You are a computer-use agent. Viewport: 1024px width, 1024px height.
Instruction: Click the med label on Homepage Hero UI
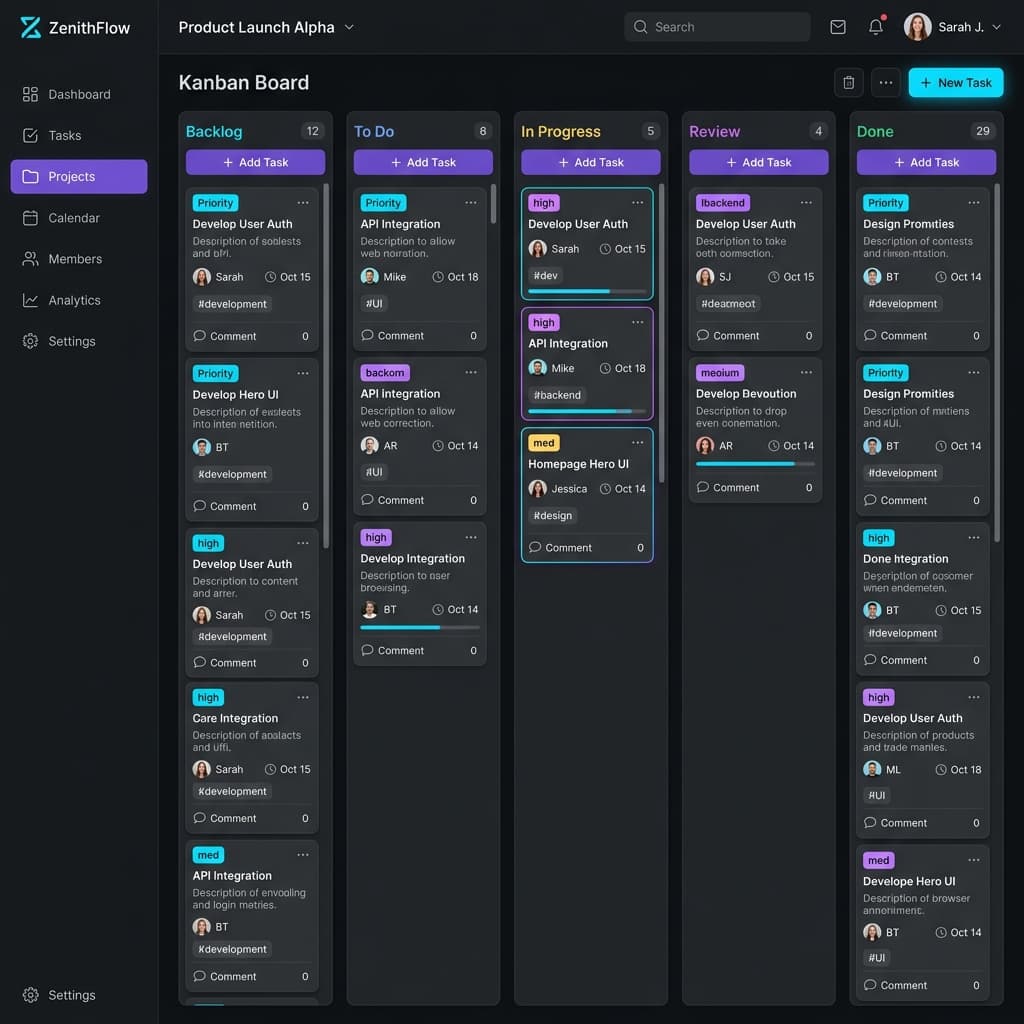pos(543,443)
